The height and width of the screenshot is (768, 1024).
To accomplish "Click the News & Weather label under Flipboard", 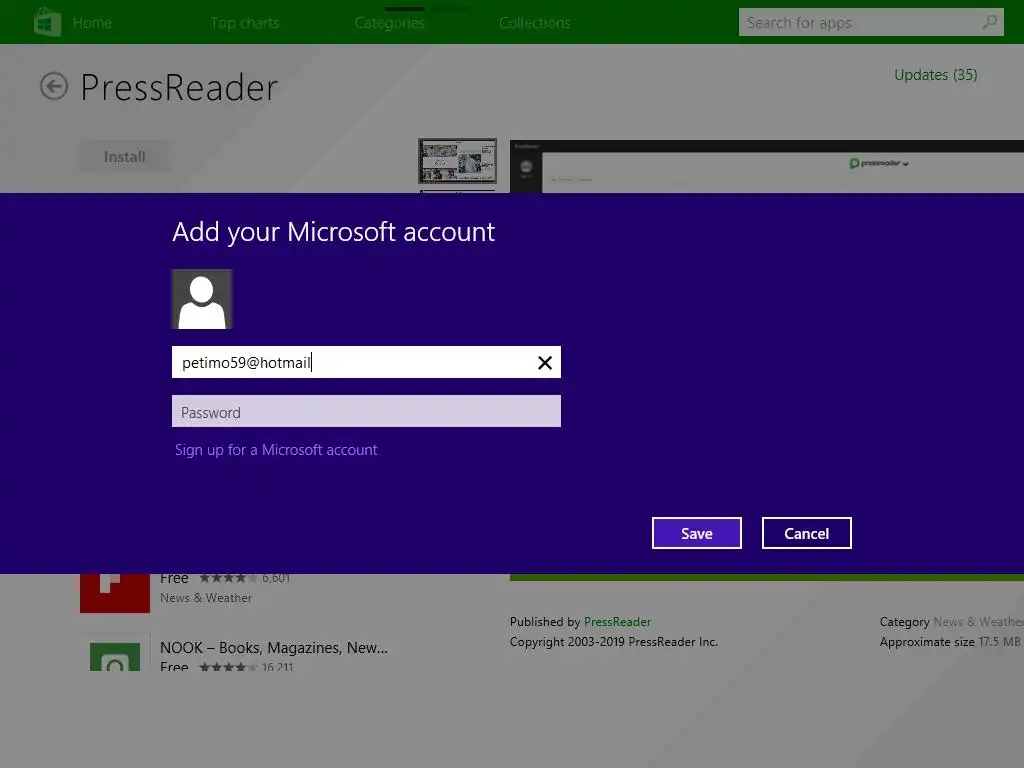I will (x=206, y=598).
